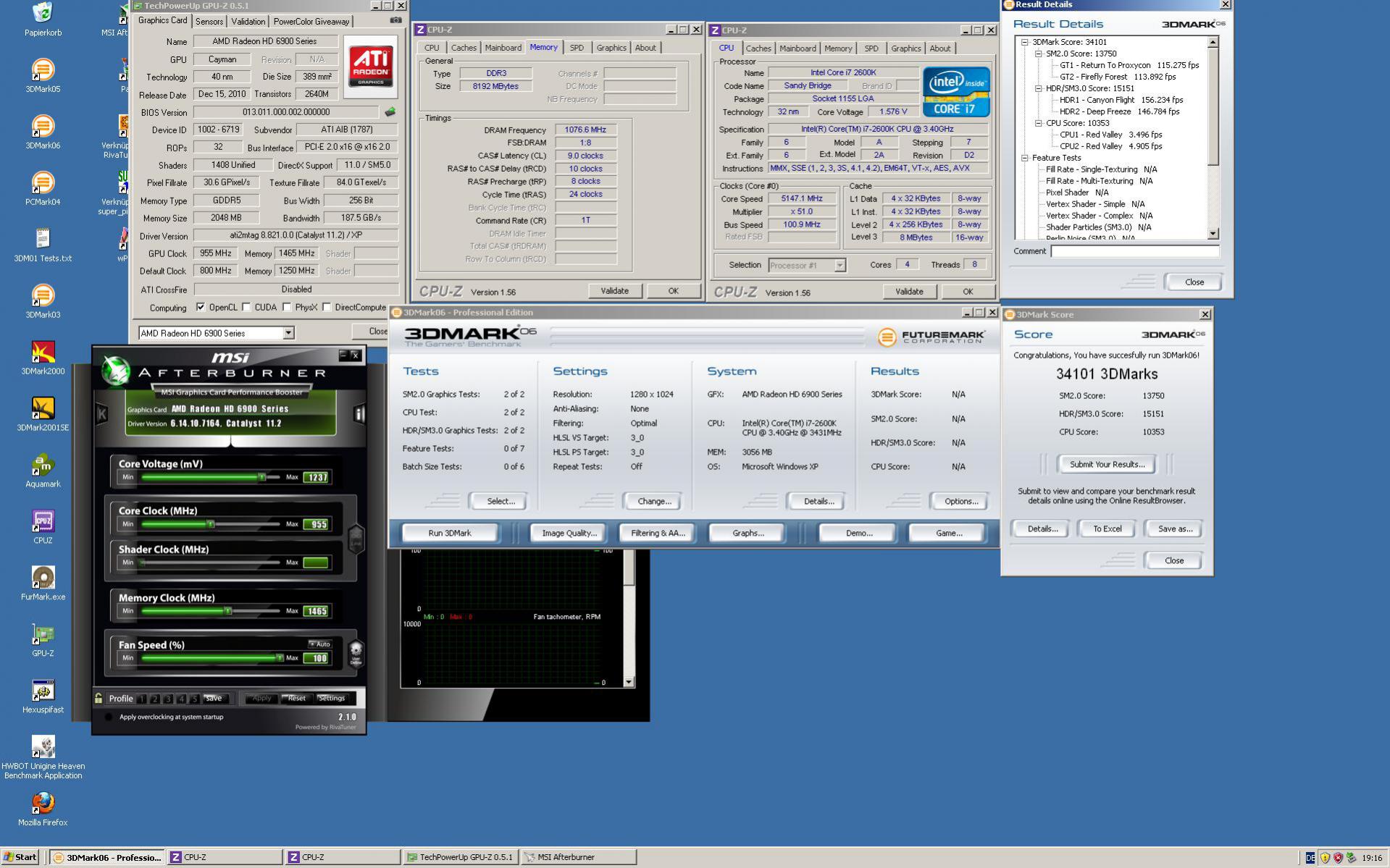Click the Filtering & AA... button
The height and width of the screenshot is (868, 1390).
click(x=658, y=534)
